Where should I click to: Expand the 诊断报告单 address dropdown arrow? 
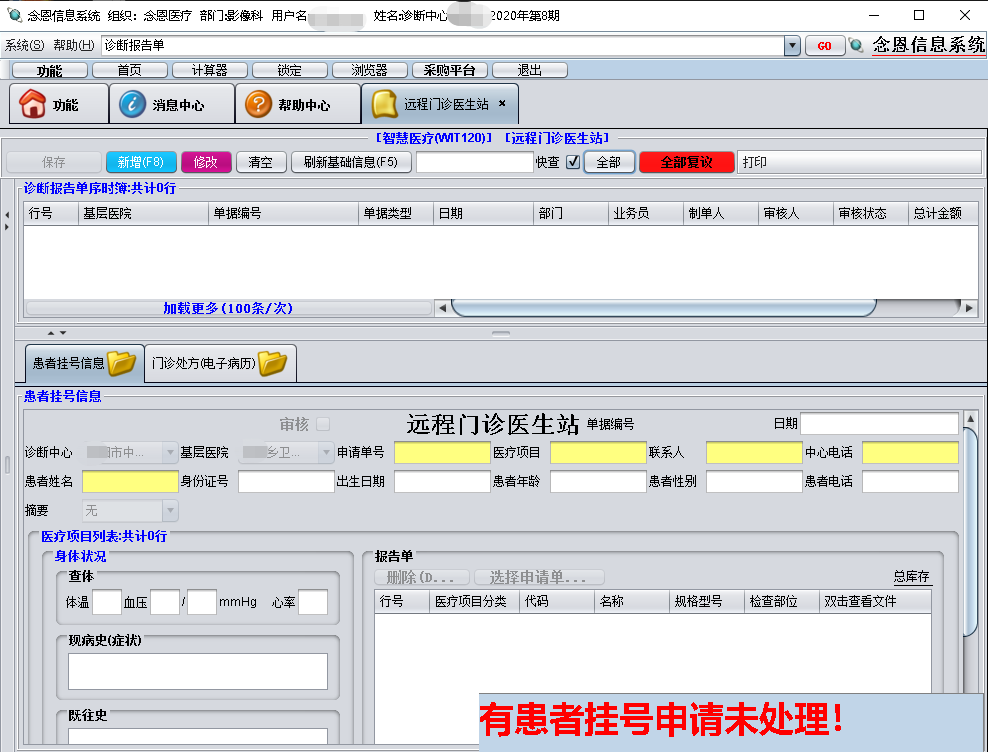point(792,45)
